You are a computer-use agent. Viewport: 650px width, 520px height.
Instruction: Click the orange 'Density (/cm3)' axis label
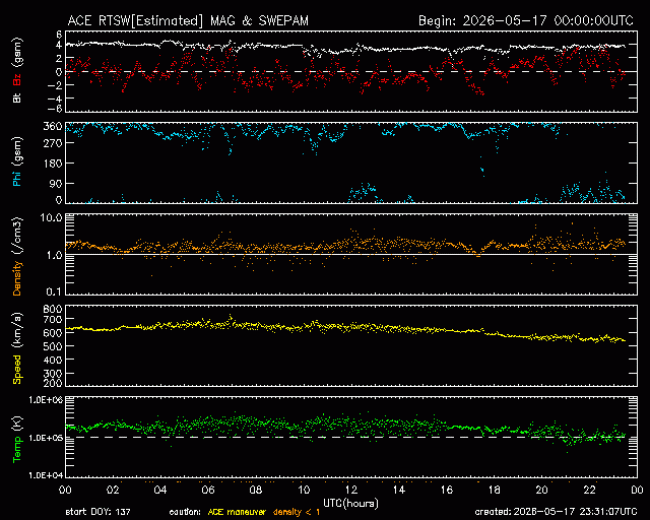click(x=17, y=256)
